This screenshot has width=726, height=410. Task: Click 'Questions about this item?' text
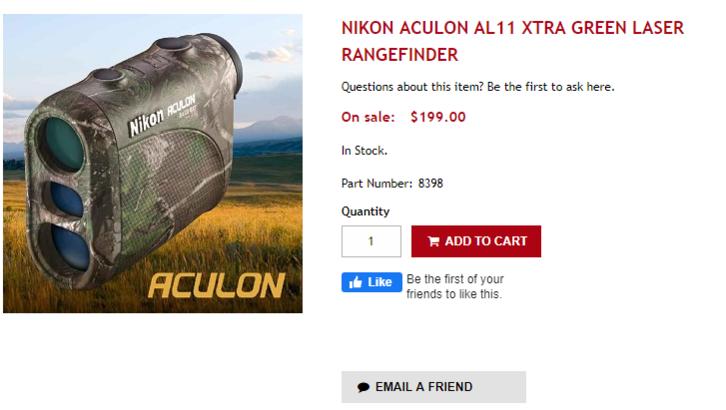click(411, 87)
